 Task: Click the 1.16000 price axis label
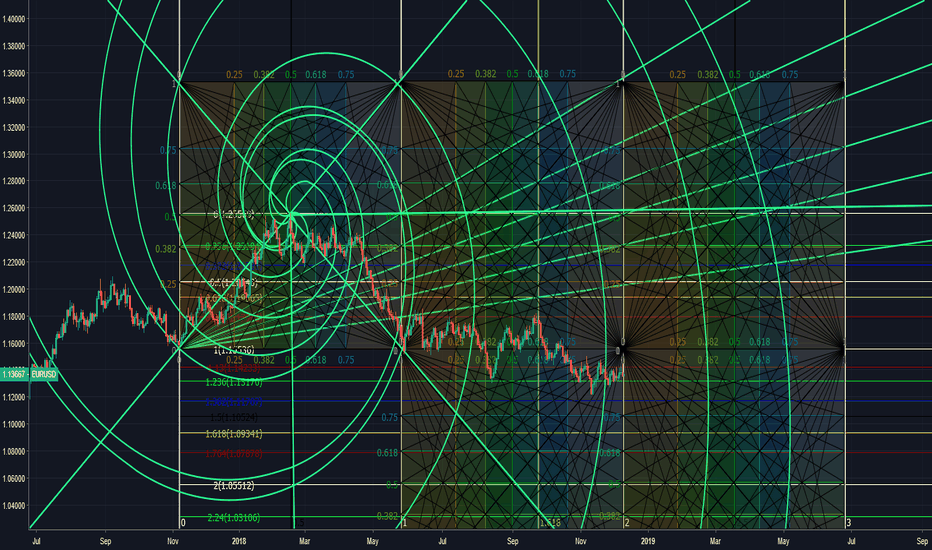point(14,344)
